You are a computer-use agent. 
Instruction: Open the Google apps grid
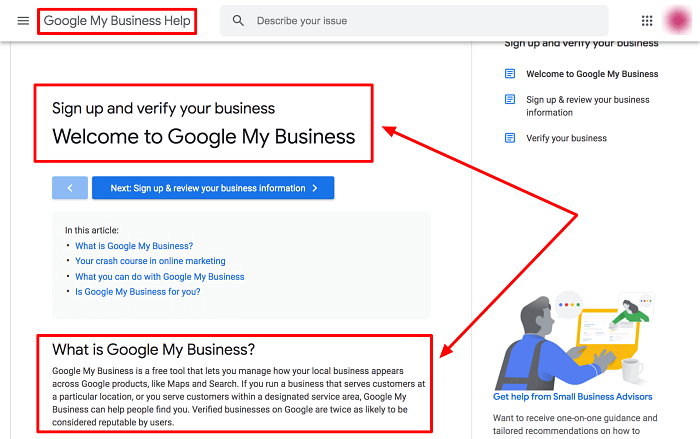tap(647, 21)
